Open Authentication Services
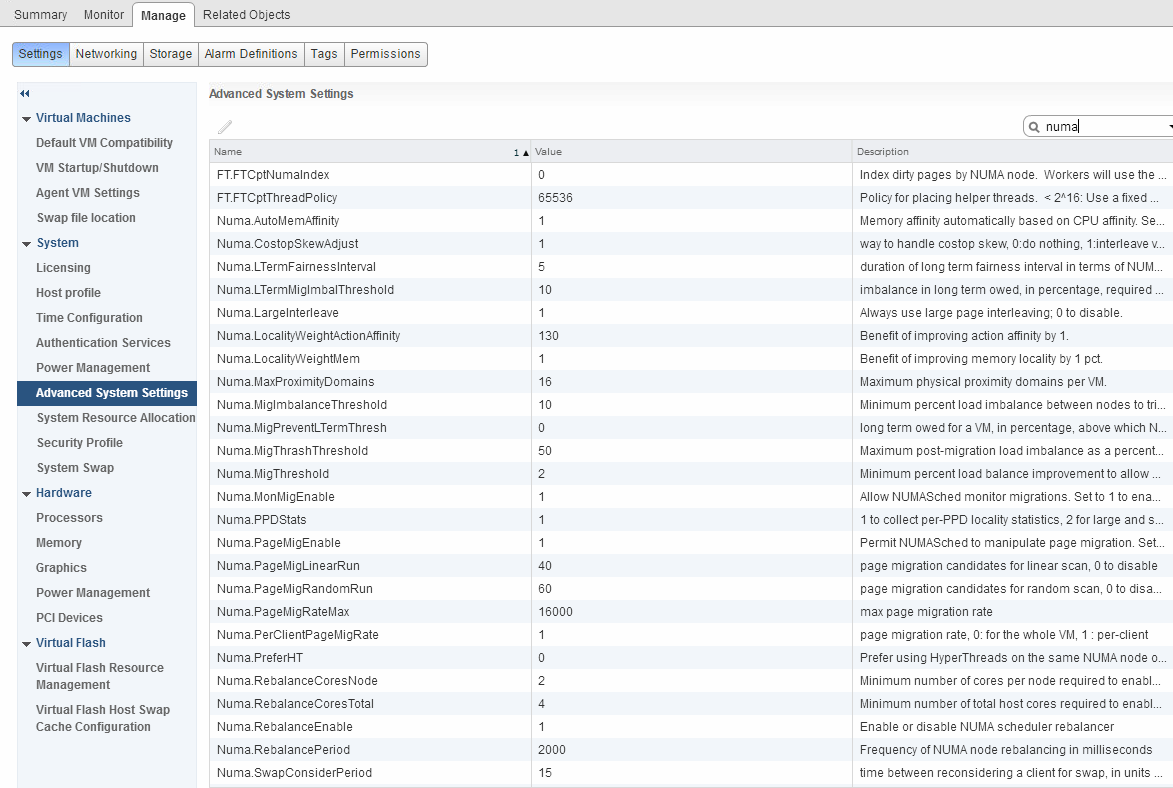Screen dimensions: 1173x788 [103, 343]
